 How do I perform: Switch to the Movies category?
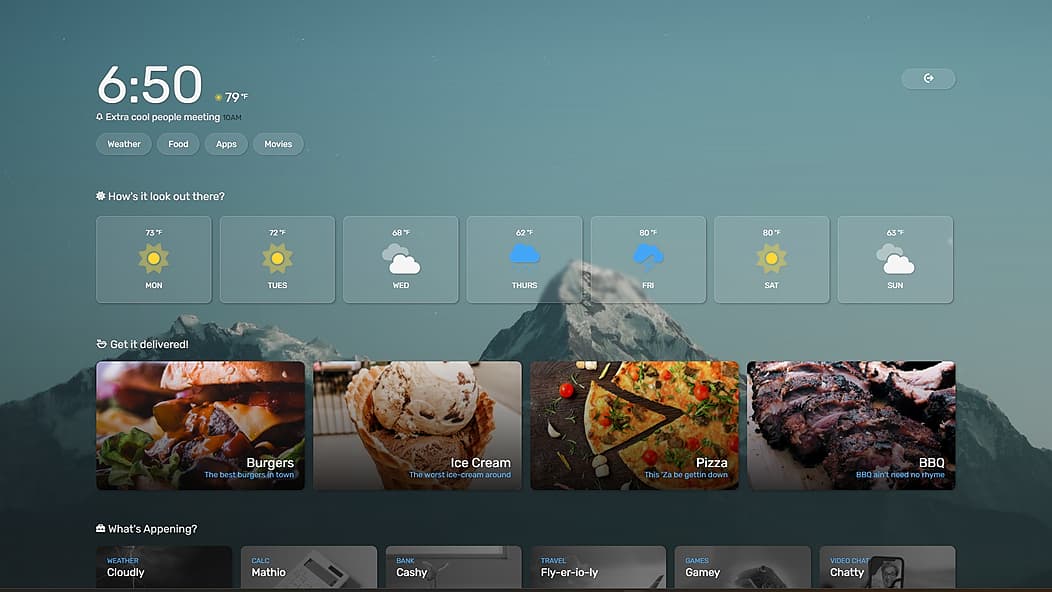tap(277, 143)
